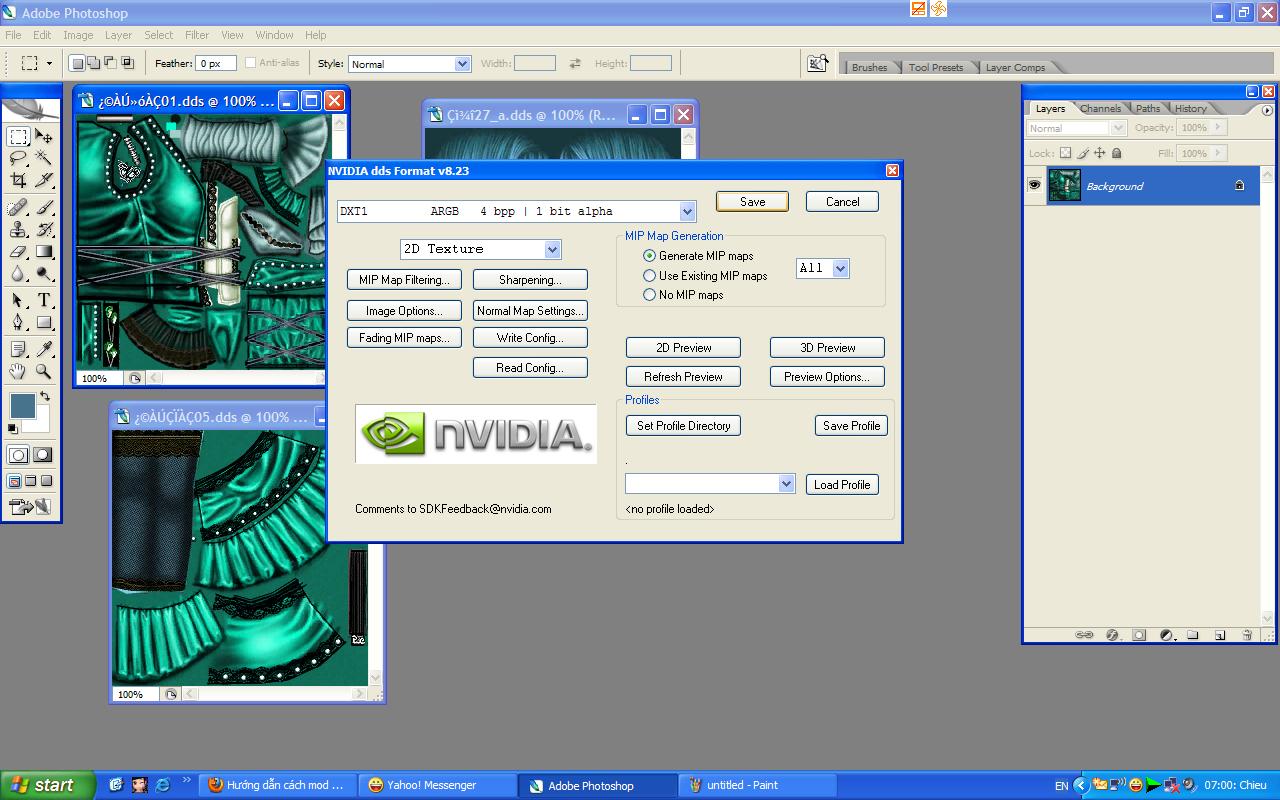Select the Type tool
1280x800 pixels.
click(x=44, y=301)
